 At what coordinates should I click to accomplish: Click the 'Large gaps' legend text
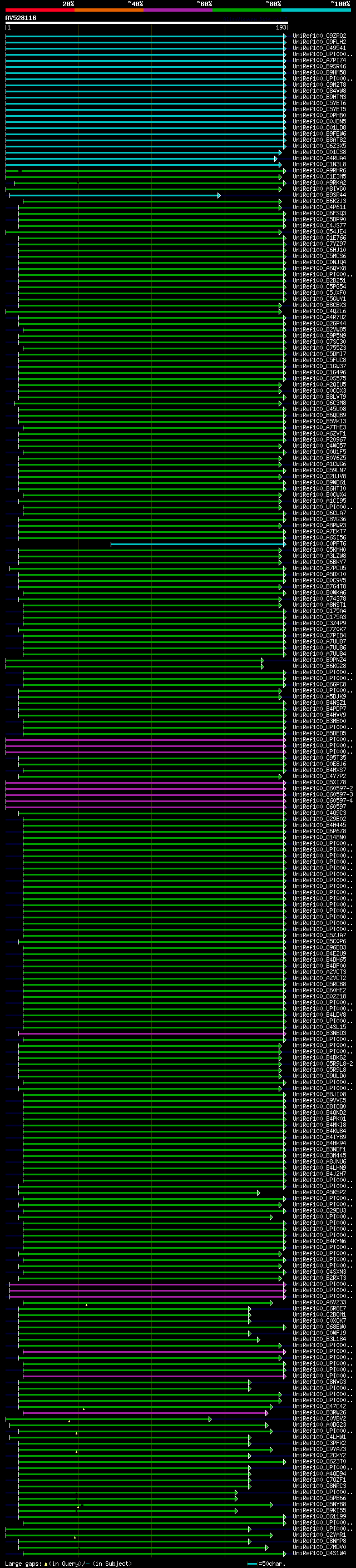pos(23,1563)
